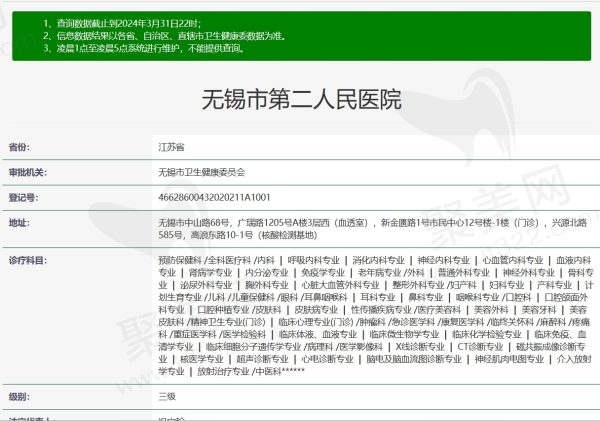Select 心电诊断专业 in departments list
Viewport: 600px width, 421px height.
[327, 359]
